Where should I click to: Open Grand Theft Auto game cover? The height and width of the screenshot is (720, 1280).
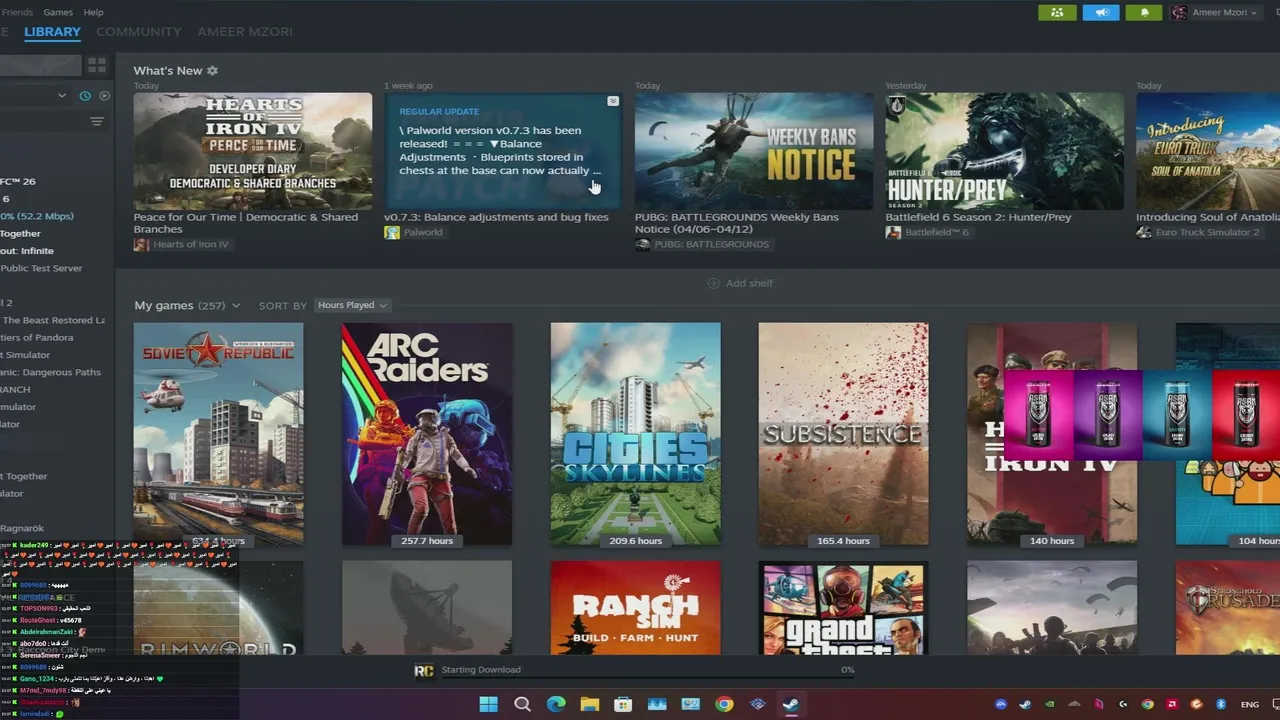pos(843,608)
